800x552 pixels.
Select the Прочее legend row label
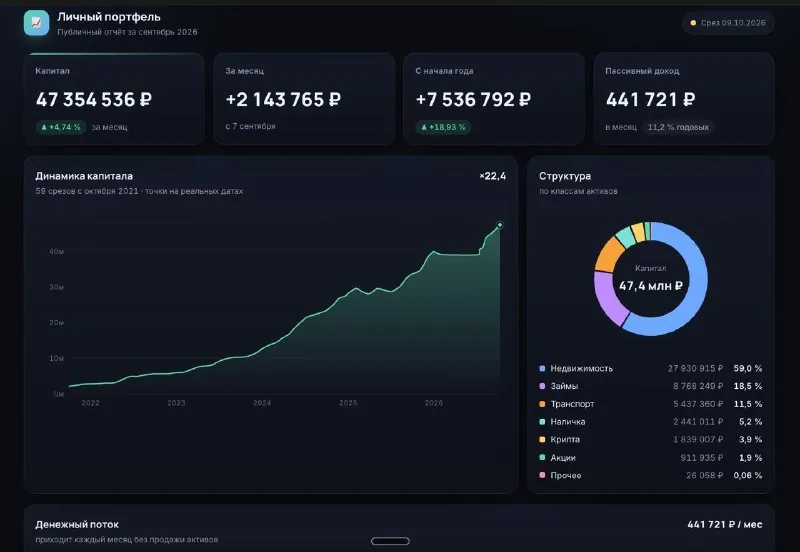(566, 475)
